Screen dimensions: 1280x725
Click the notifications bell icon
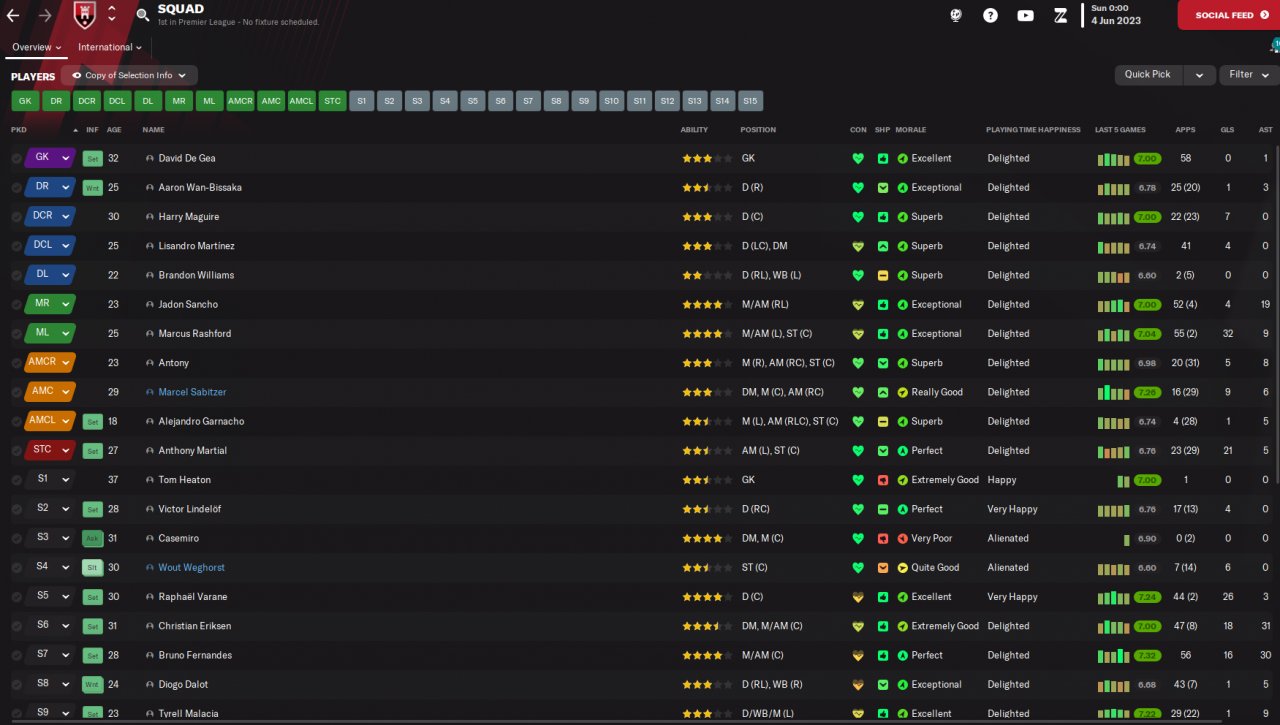point(1274,46)
